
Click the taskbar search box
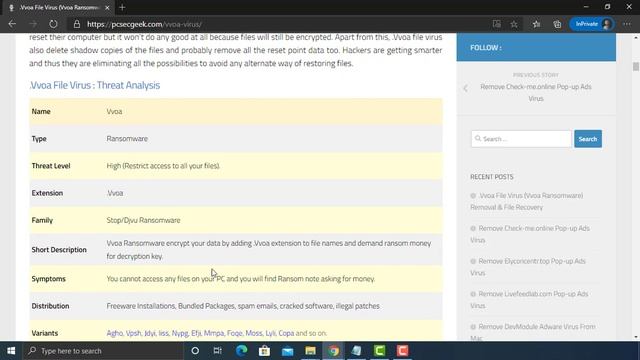pyautogui.click(x=103, y=351)
